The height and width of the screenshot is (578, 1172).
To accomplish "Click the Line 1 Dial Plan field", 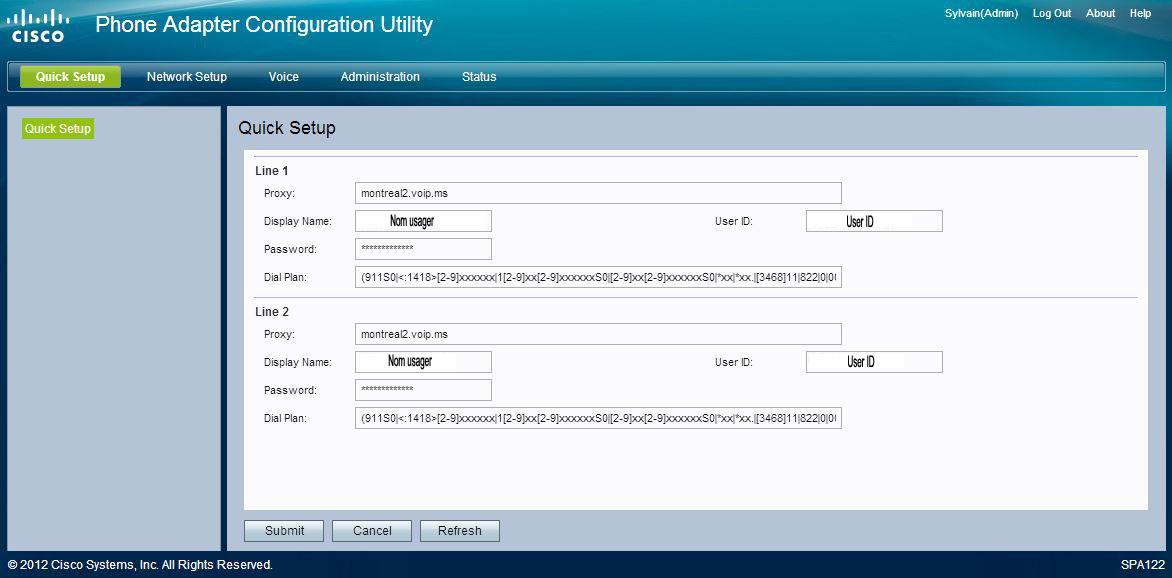I will pos(598,277).
